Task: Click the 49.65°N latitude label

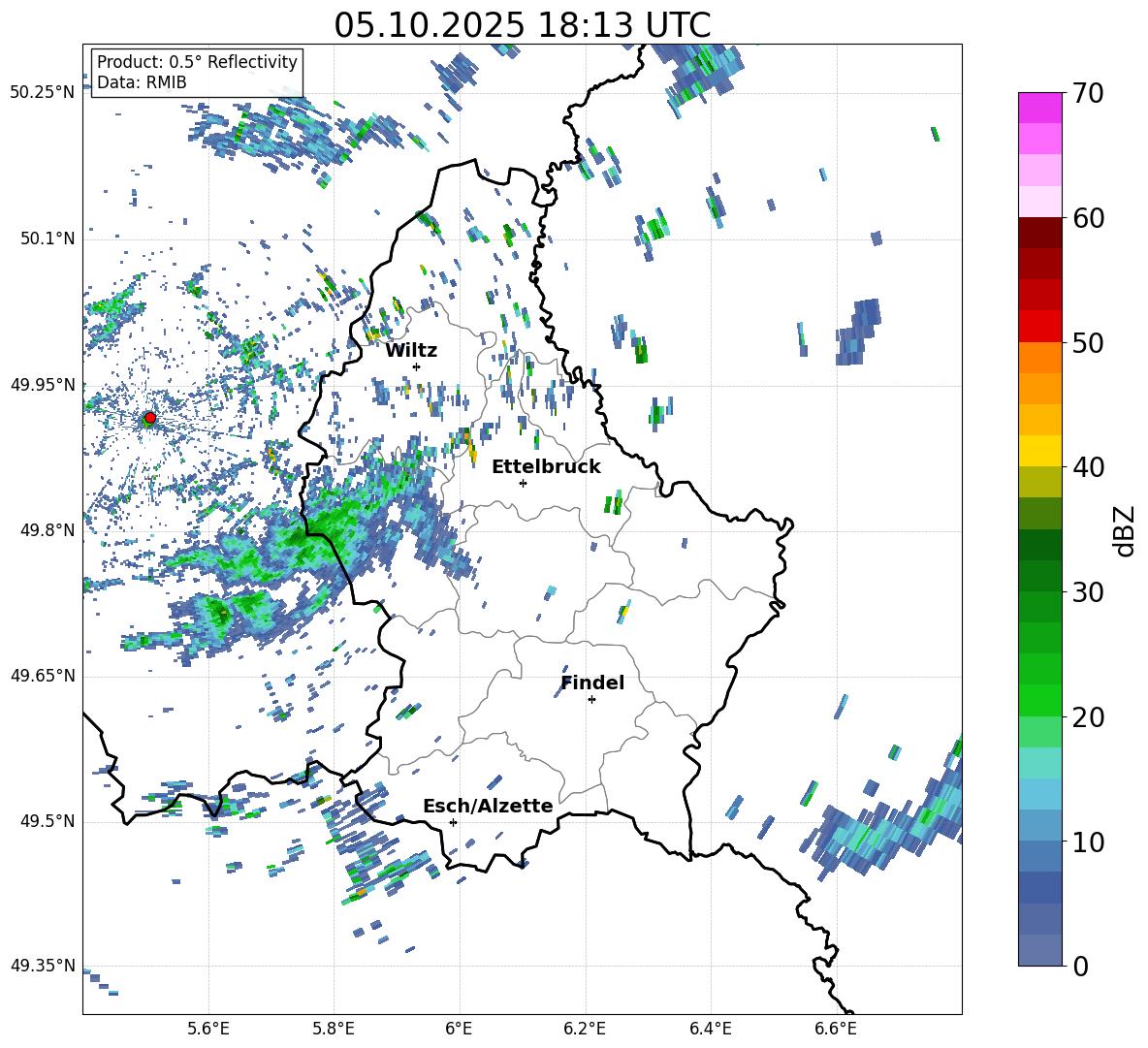Action: click(x=43, y=675)
